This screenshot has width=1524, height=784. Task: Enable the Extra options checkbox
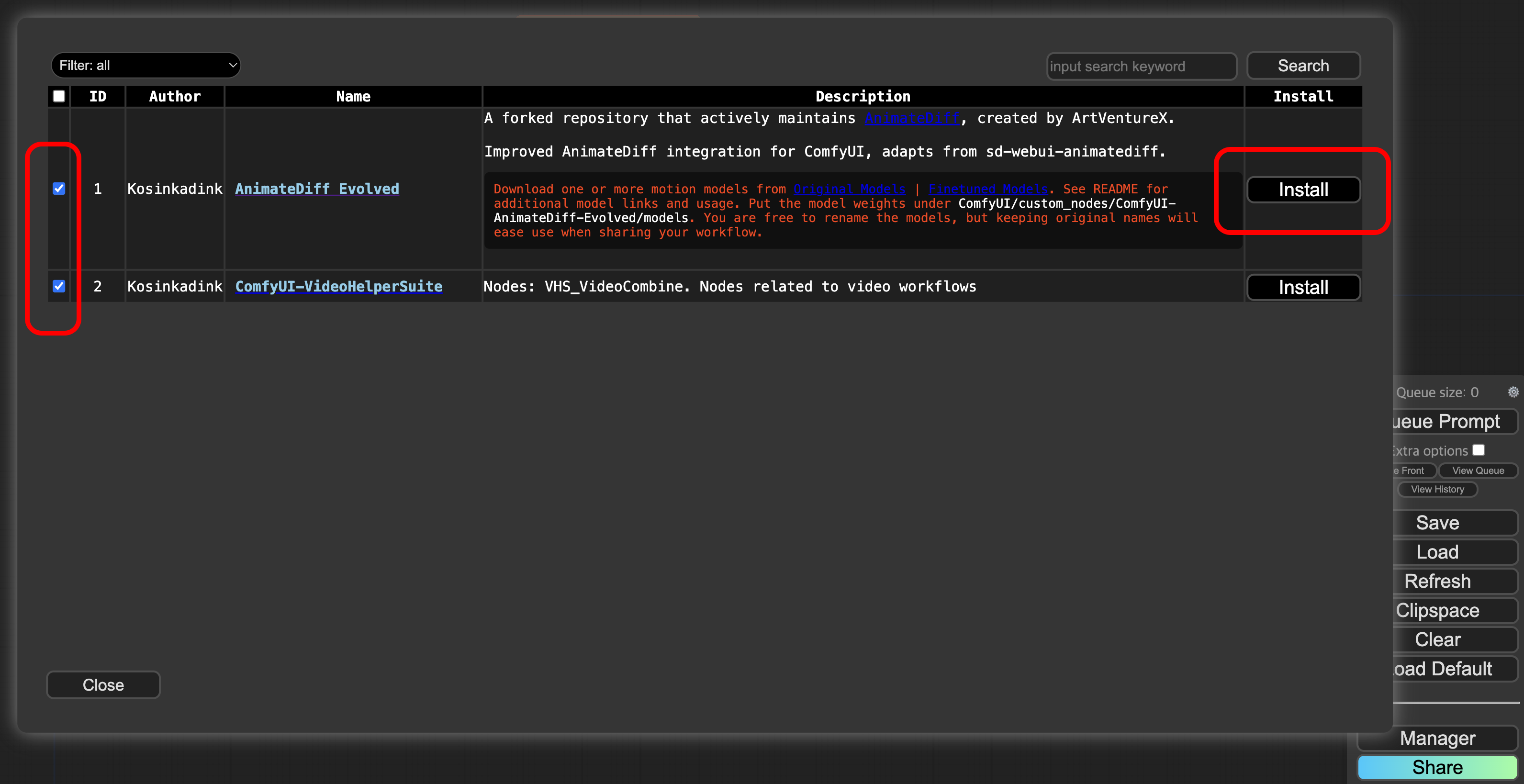point(1479,450)
